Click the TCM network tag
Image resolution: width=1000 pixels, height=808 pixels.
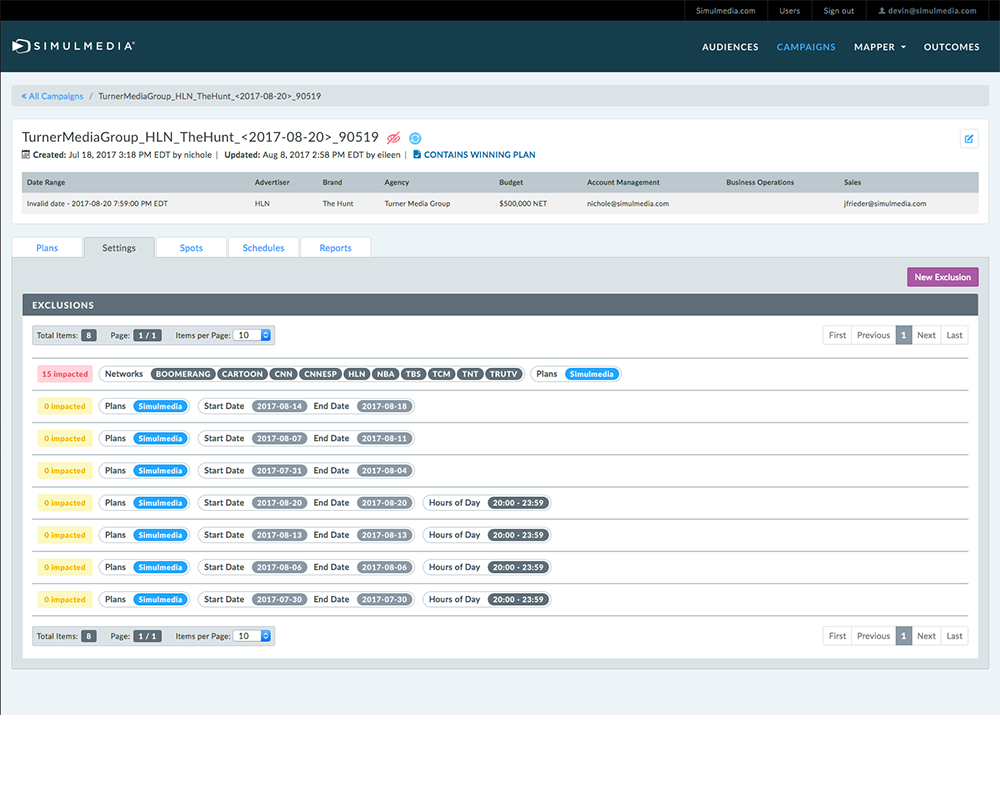(x=441, y=374)
